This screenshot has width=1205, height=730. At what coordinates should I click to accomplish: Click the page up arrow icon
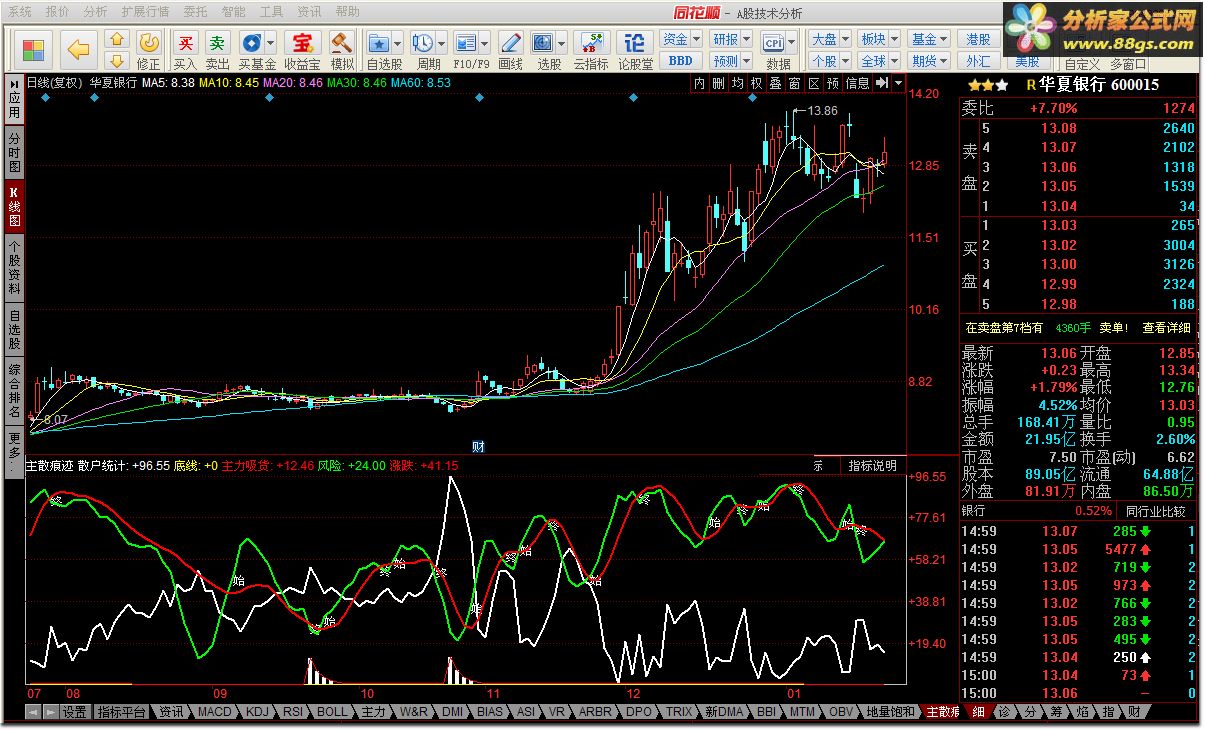116,40
